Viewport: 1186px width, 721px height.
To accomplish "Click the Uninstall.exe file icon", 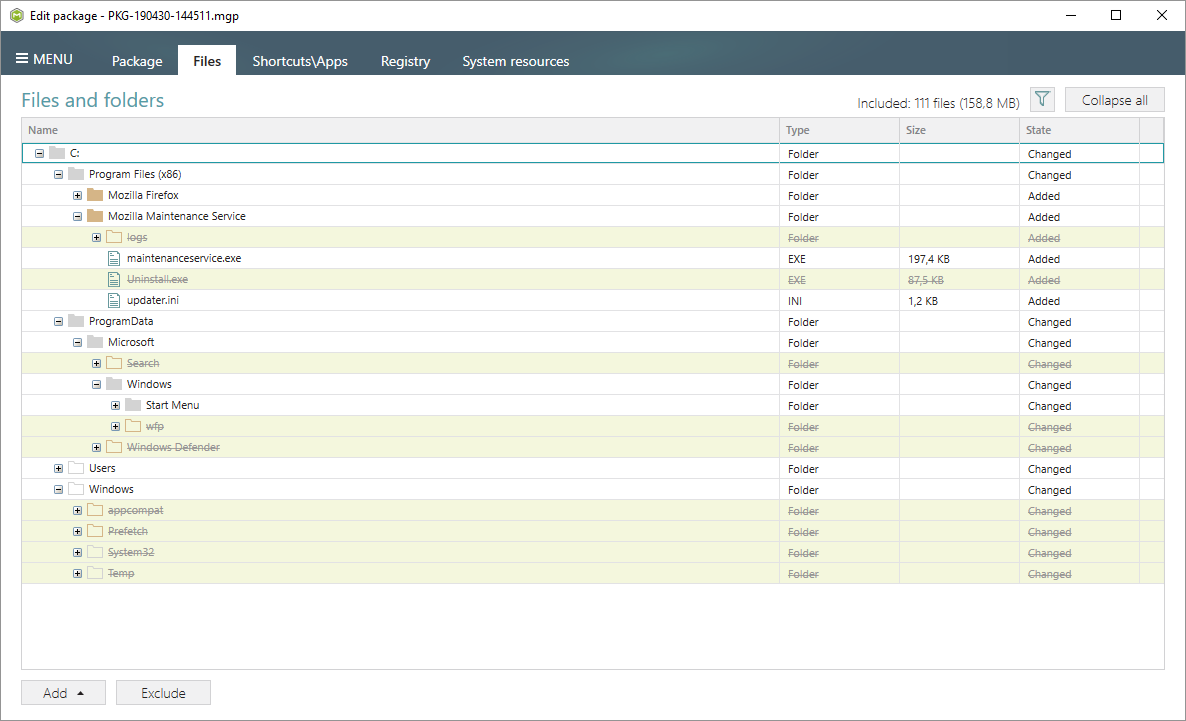I will pos(113,279).
